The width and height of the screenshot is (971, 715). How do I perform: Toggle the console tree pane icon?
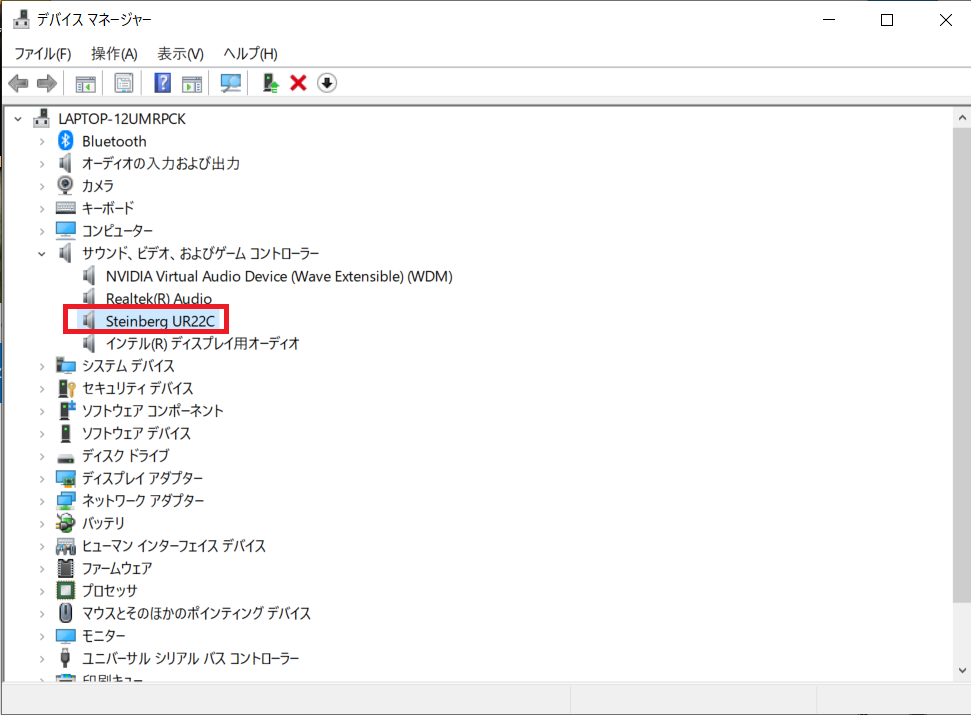pyautogui.click(x=85, y=83)
